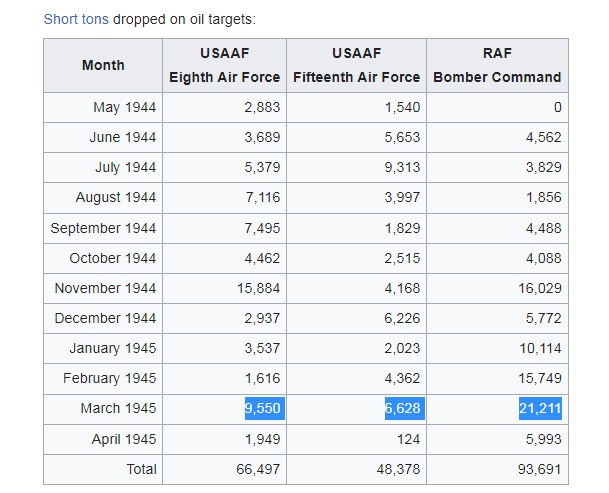Click the January 1945 RAF value 10,114
The width and height of the screenshot is (609, 493).
(540, 348)
